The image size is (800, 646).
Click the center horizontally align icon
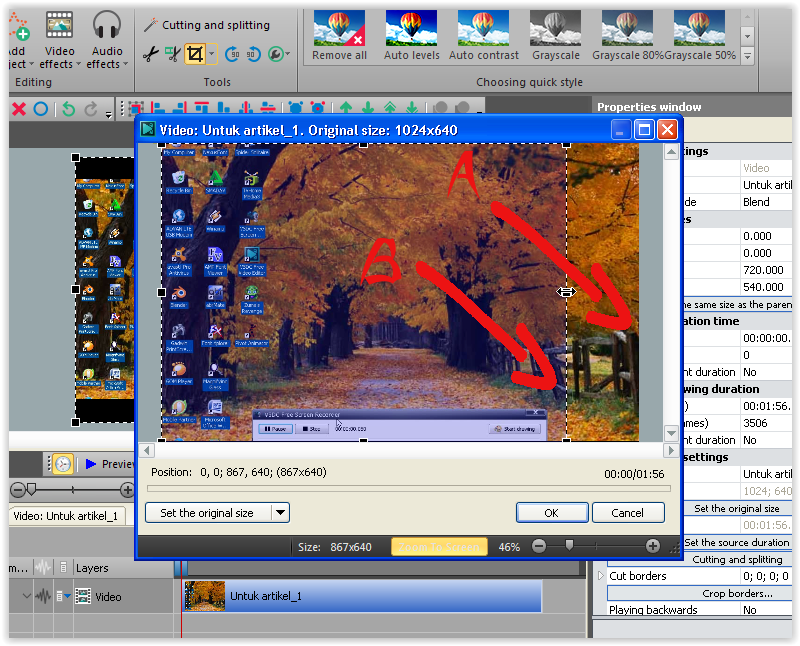click(268, 108)
